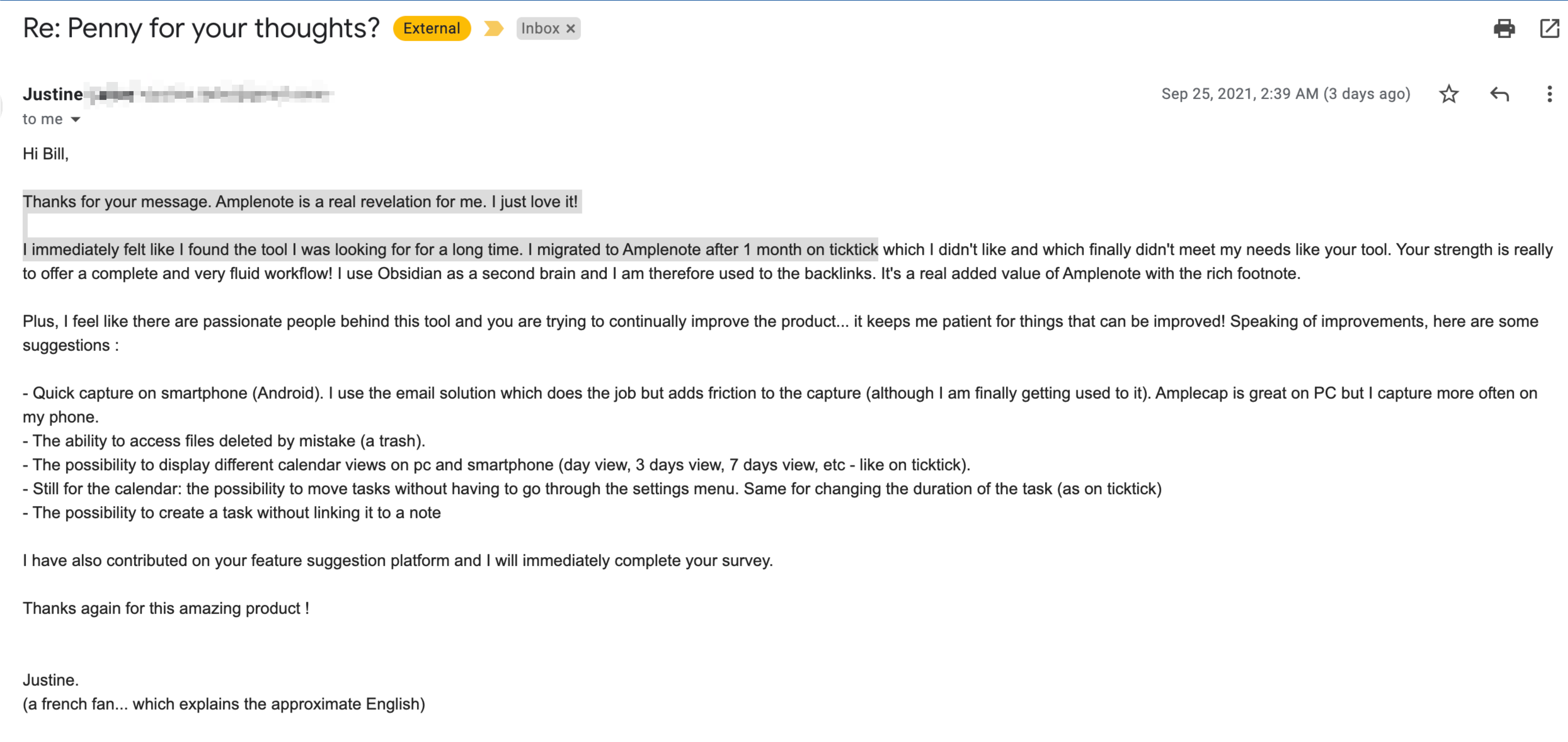
Task: Click the Inbox label text
Action: pyautogui.click(x=540, y=29)
